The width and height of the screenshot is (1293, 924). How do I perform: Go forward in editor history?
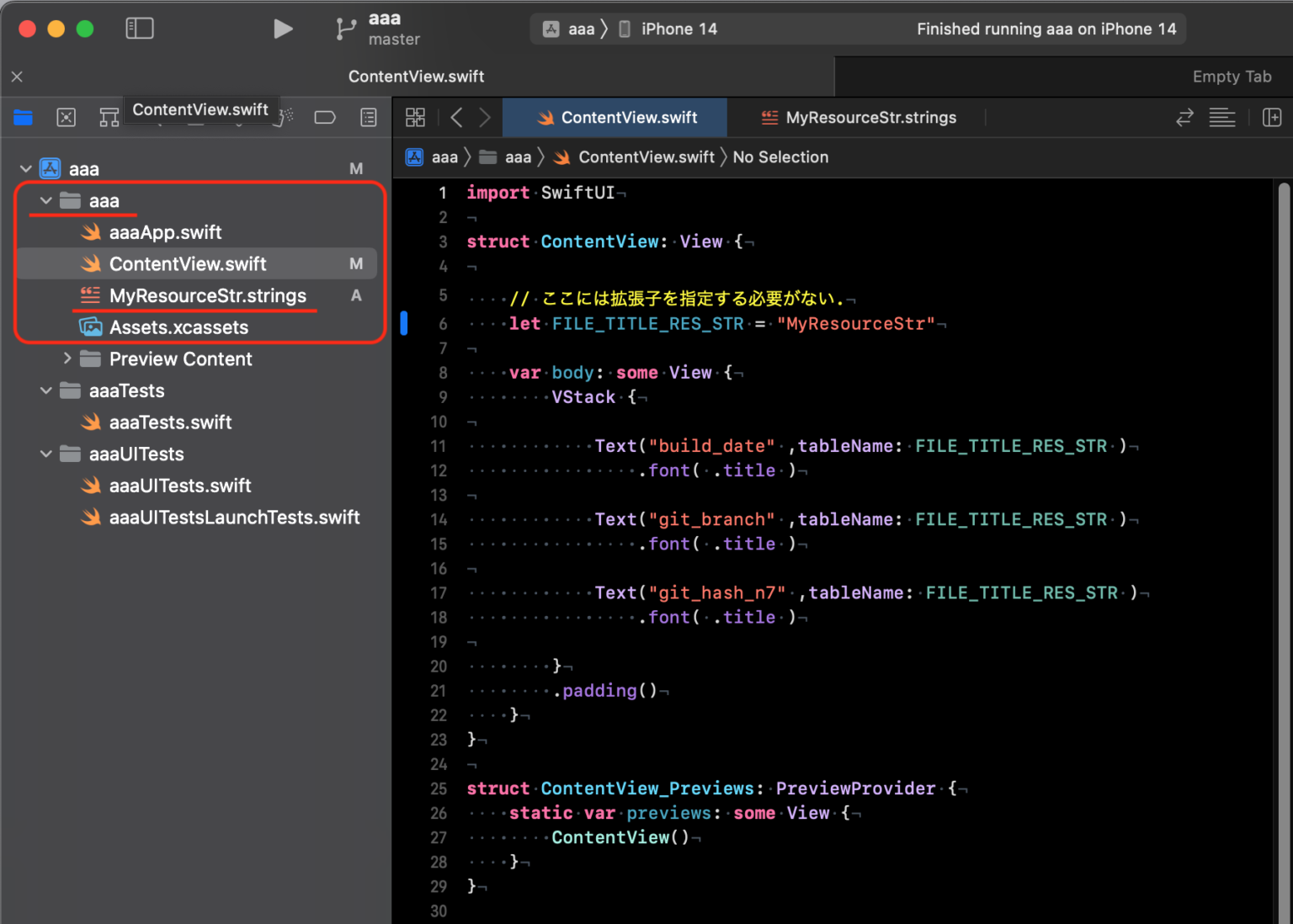point(485,118)
